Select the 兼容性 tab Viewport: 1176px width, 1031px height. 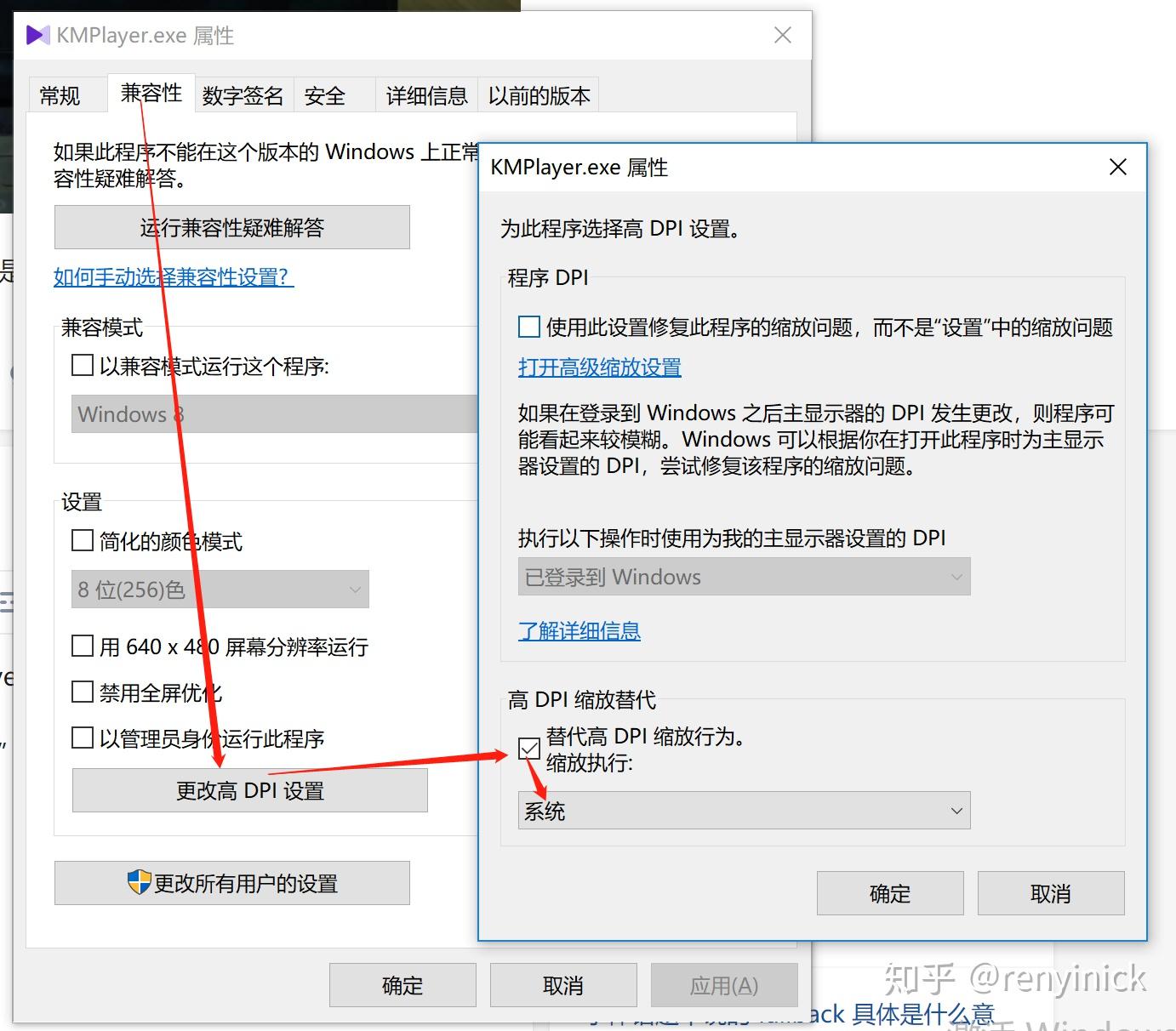[x=151, y=93]
